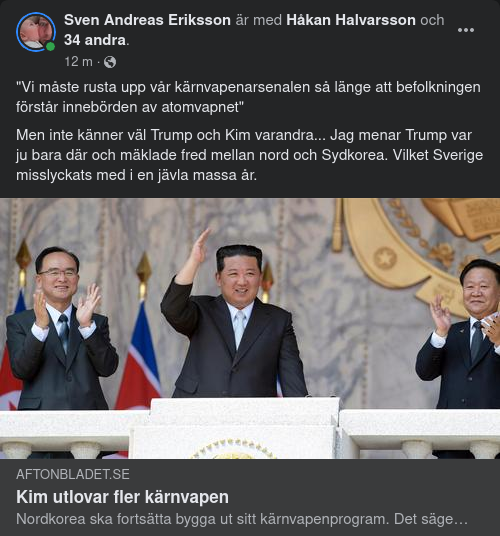This screenshot has height=536, width=500.
Task: Click the white podium in the photo
Action: [x=236, y=427]
